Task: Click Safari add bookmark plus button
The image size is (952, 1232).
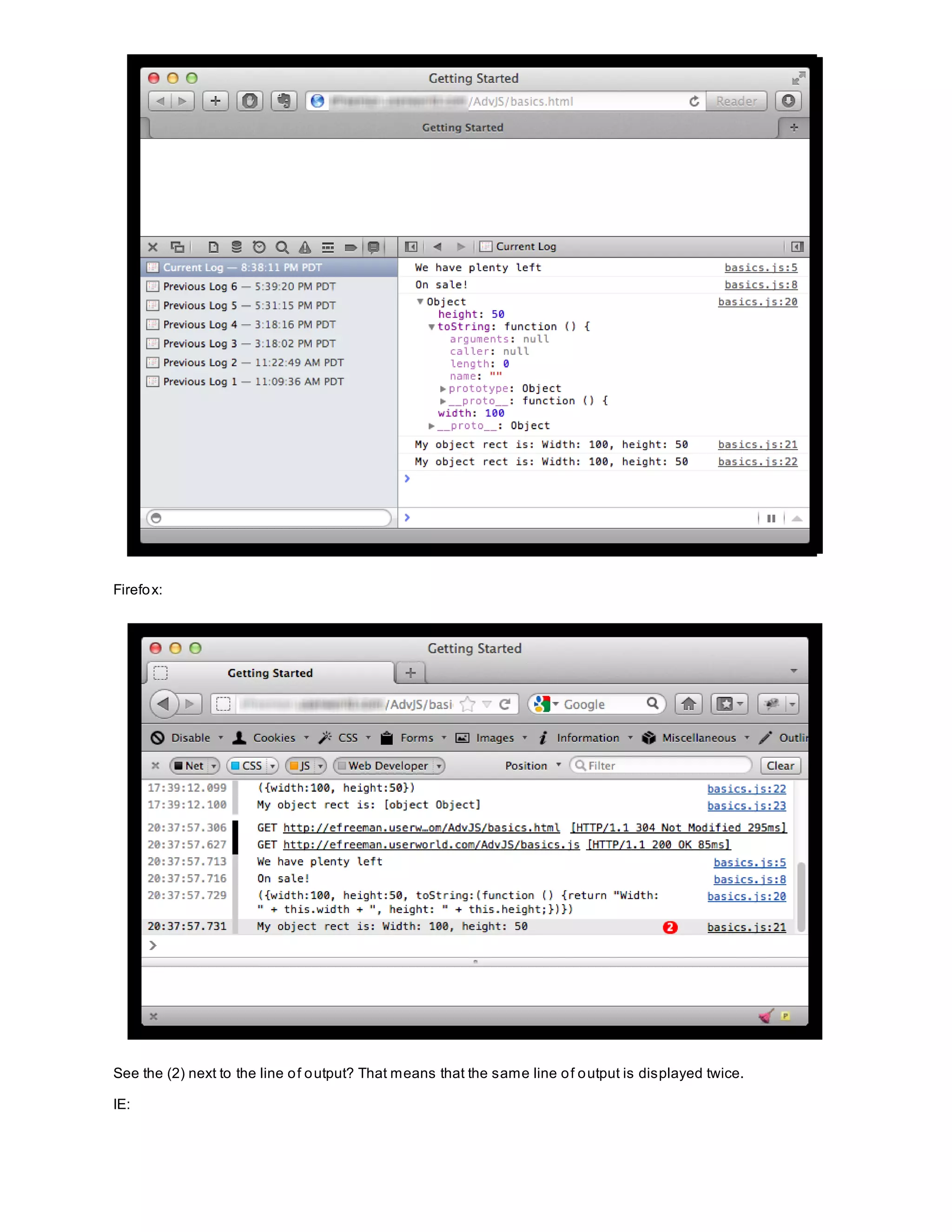Action: click(x=215, y=101)
